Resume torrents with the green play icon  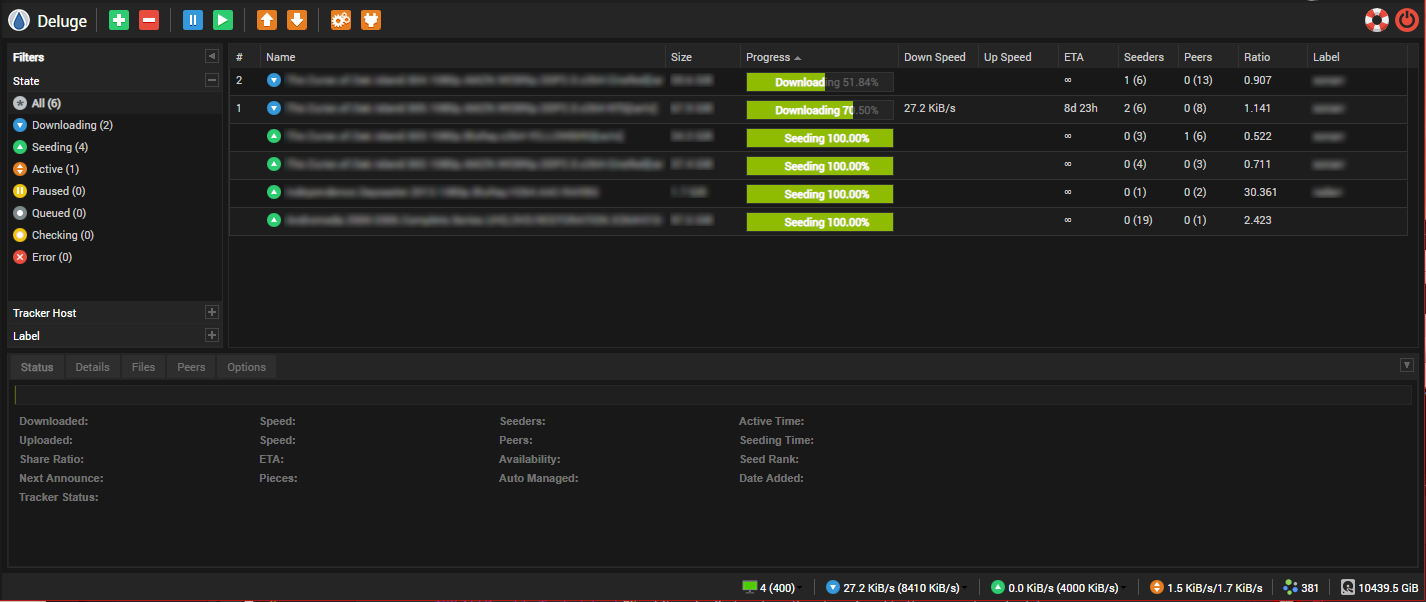click(223, 20)
